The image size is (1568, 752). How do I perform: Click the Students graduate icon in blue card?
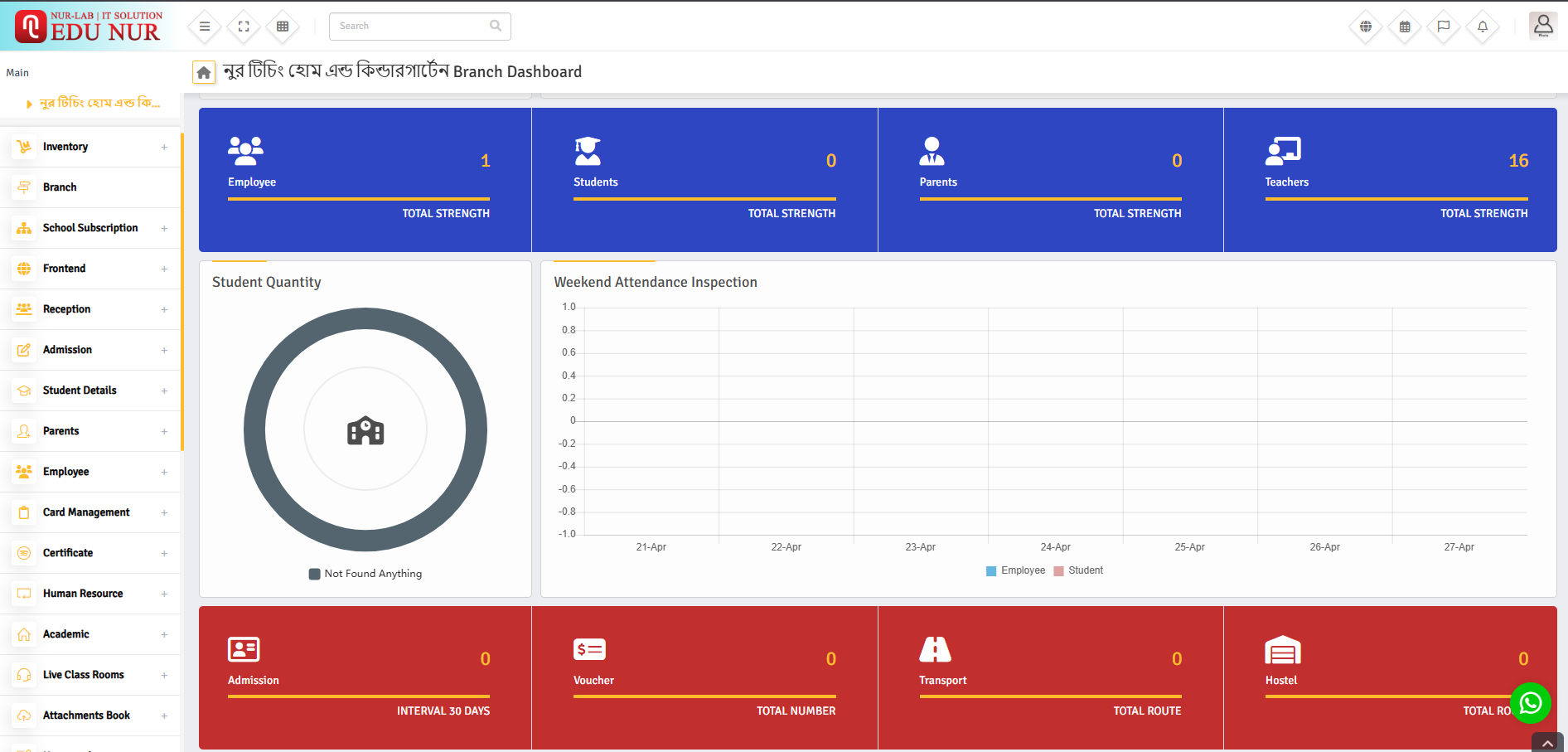pyautogui.click(x=588, y=151)
